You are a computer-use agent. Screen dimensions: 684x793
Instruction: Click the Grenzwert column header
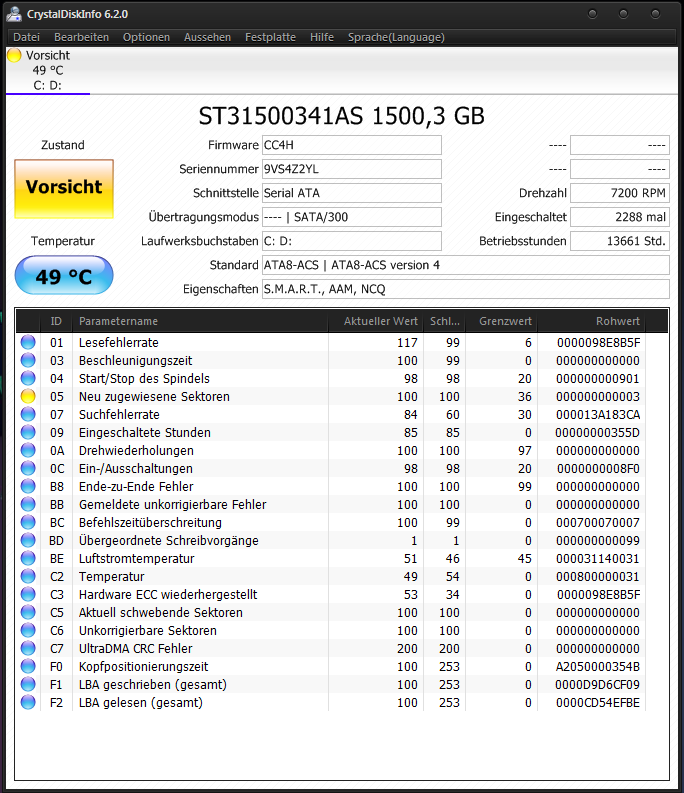pyautogui.click(x=501, y=321)
